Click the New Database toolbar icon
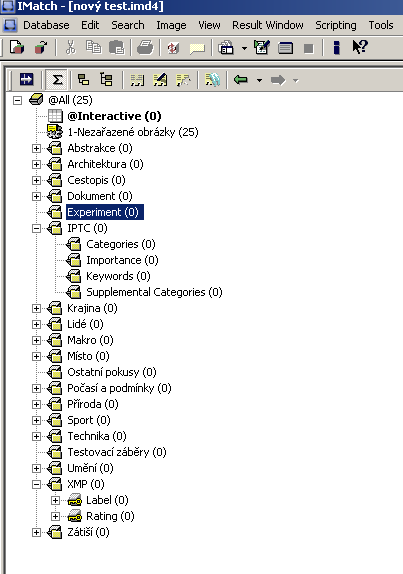 17,48
